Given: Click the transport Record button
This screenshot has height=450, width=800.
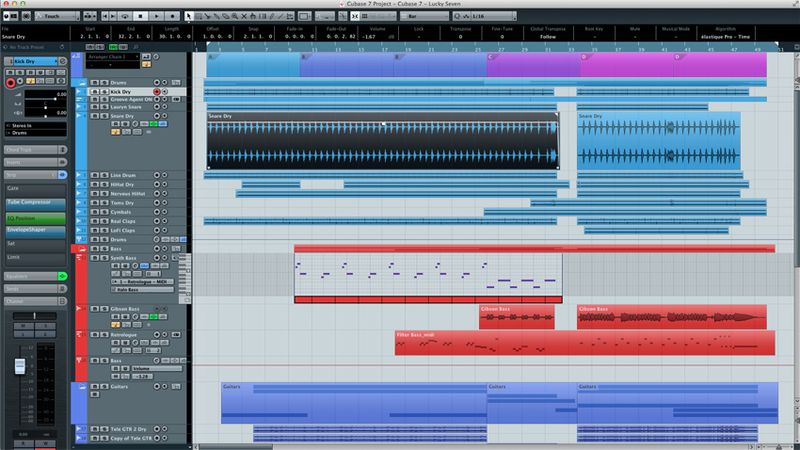Looking at the screenshot, I should [172, 16].
